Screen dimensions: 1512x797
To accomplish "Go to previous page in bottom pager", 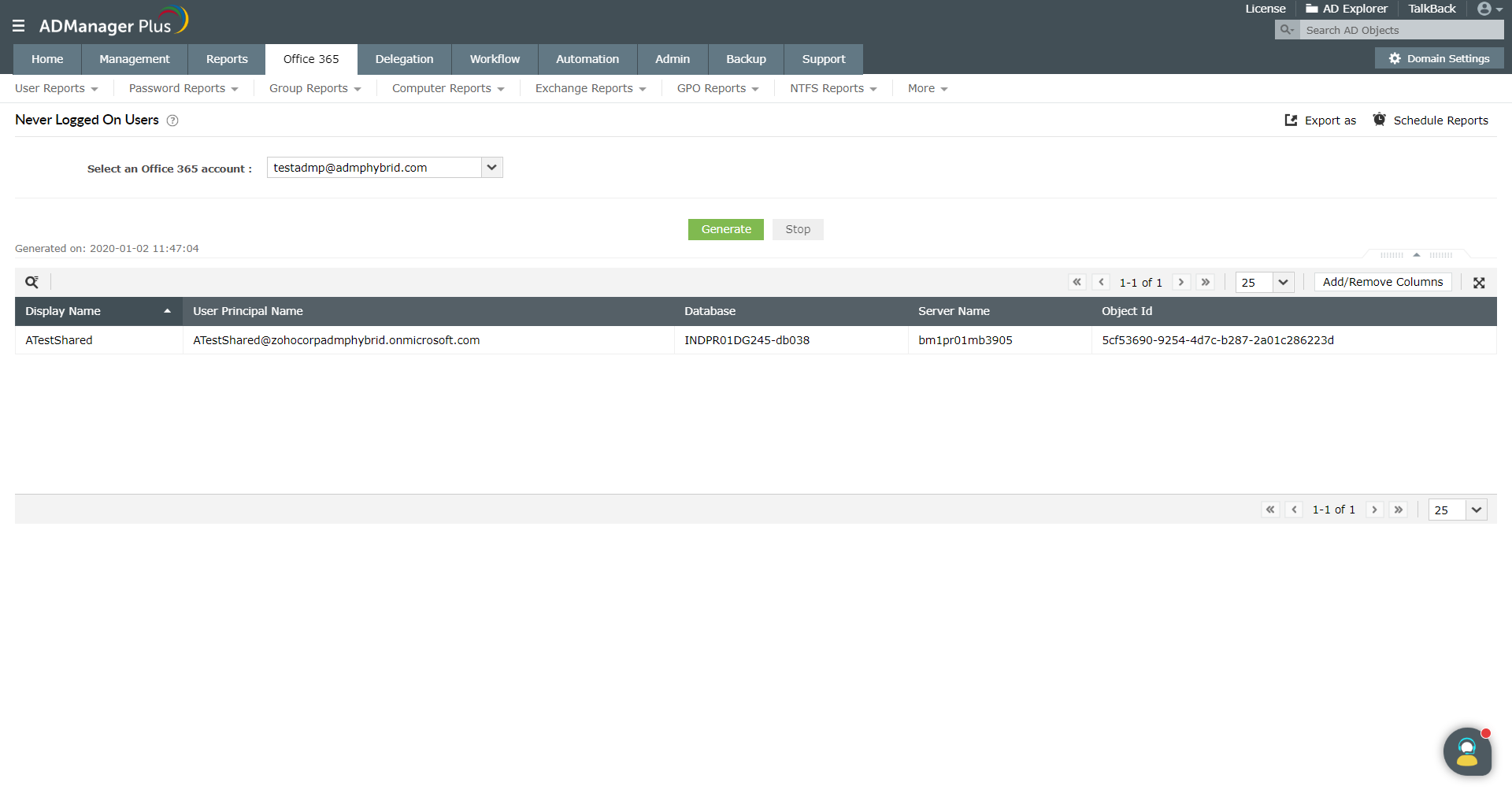I will pyautogui.click(x=1294, y=510).
